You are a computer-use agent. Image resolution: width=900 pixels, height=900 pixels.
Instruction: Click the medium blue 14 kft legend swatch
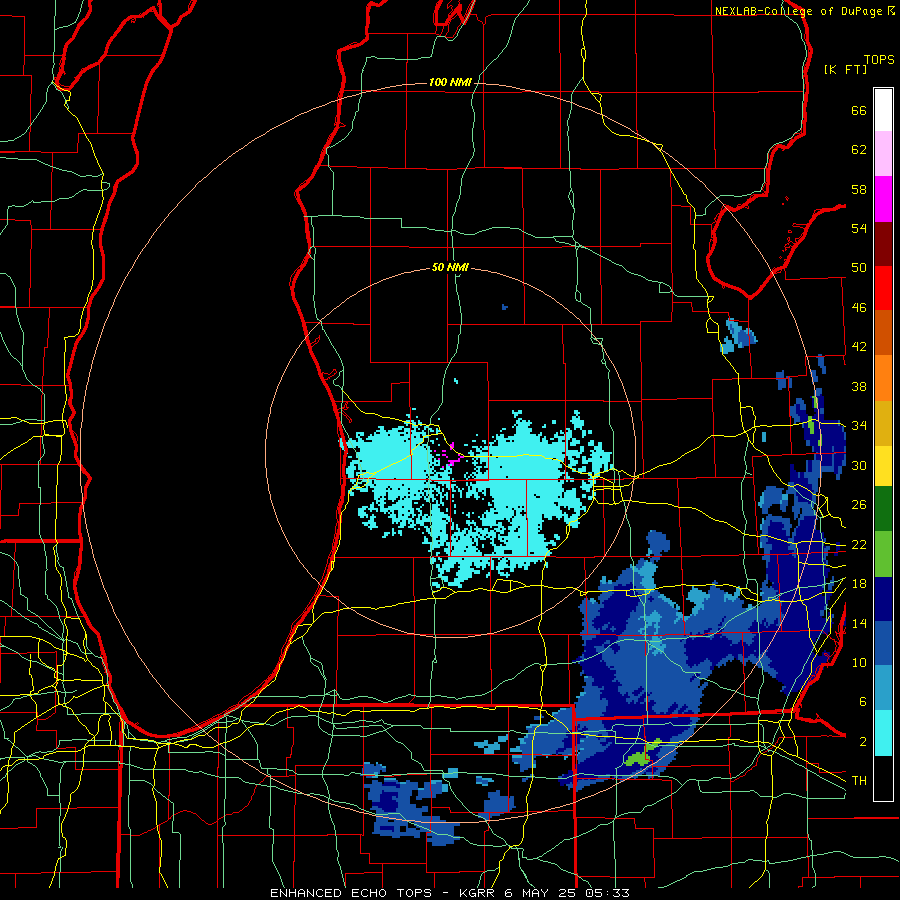pyautogui.click(x=883, y=643)
